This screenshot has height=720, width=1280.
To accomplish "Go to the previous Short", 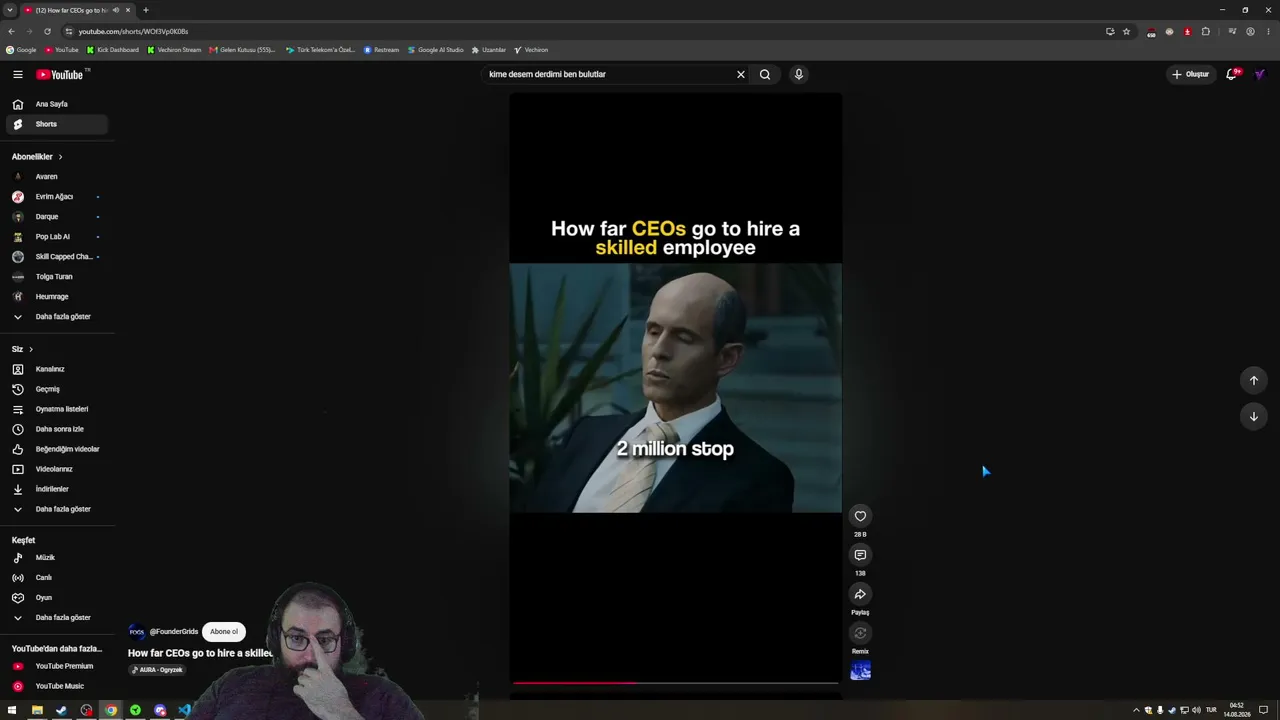I will coord(1253,380).
